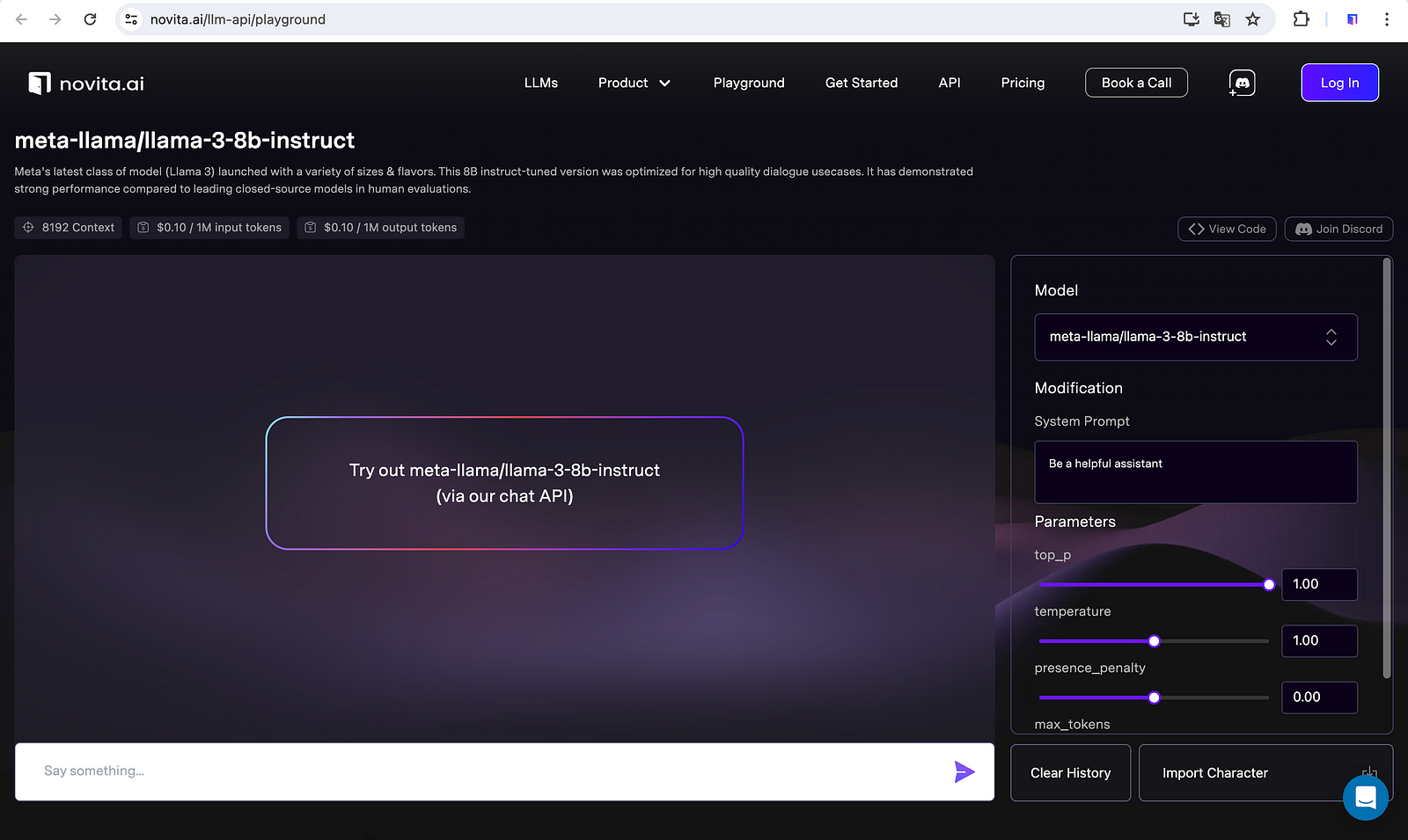Click the translate page icon
Screen dimensions: 1408x840
tap(1222, 19)
